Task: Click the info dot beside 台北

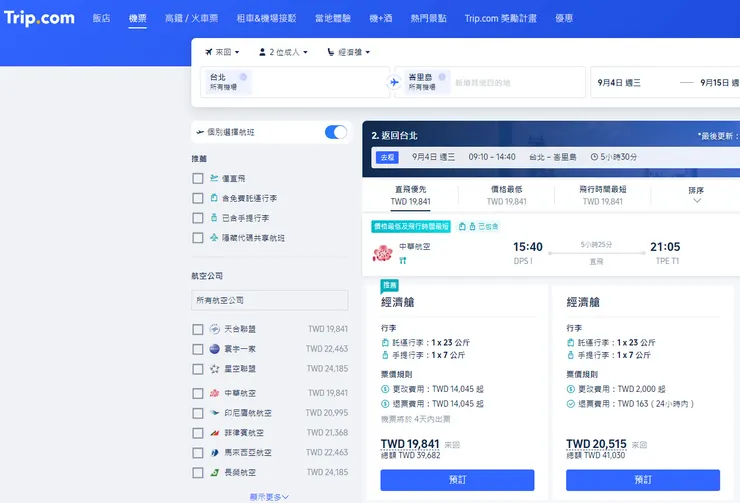Action: coord(243,77)
